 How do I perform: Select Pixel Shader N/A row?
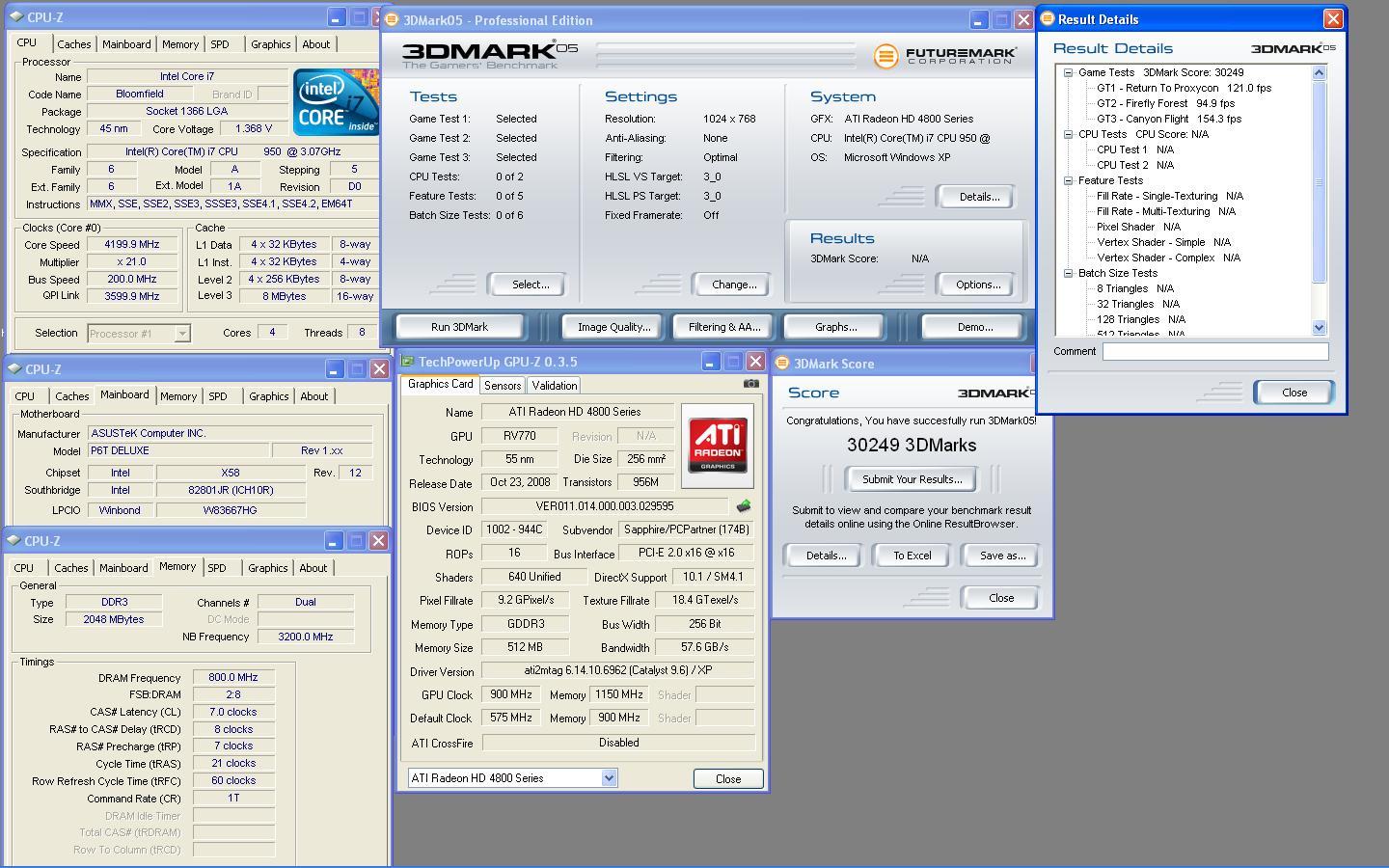click(1138, 227)
